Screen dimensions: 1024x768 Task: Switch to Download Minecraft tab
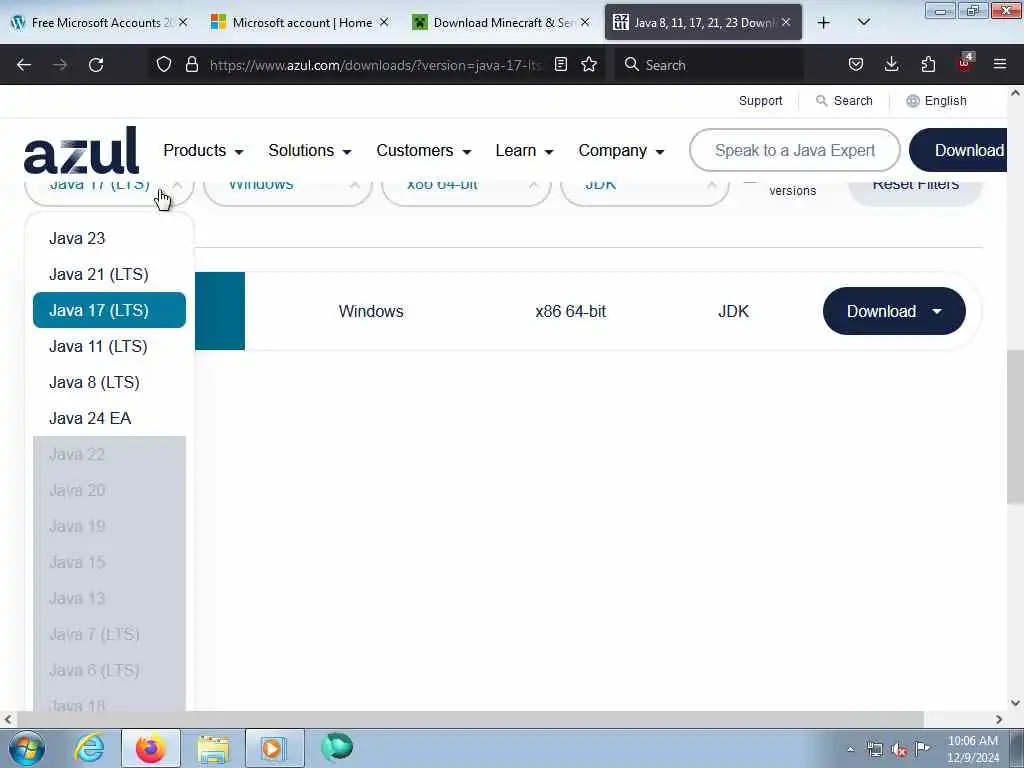(501, 22)
